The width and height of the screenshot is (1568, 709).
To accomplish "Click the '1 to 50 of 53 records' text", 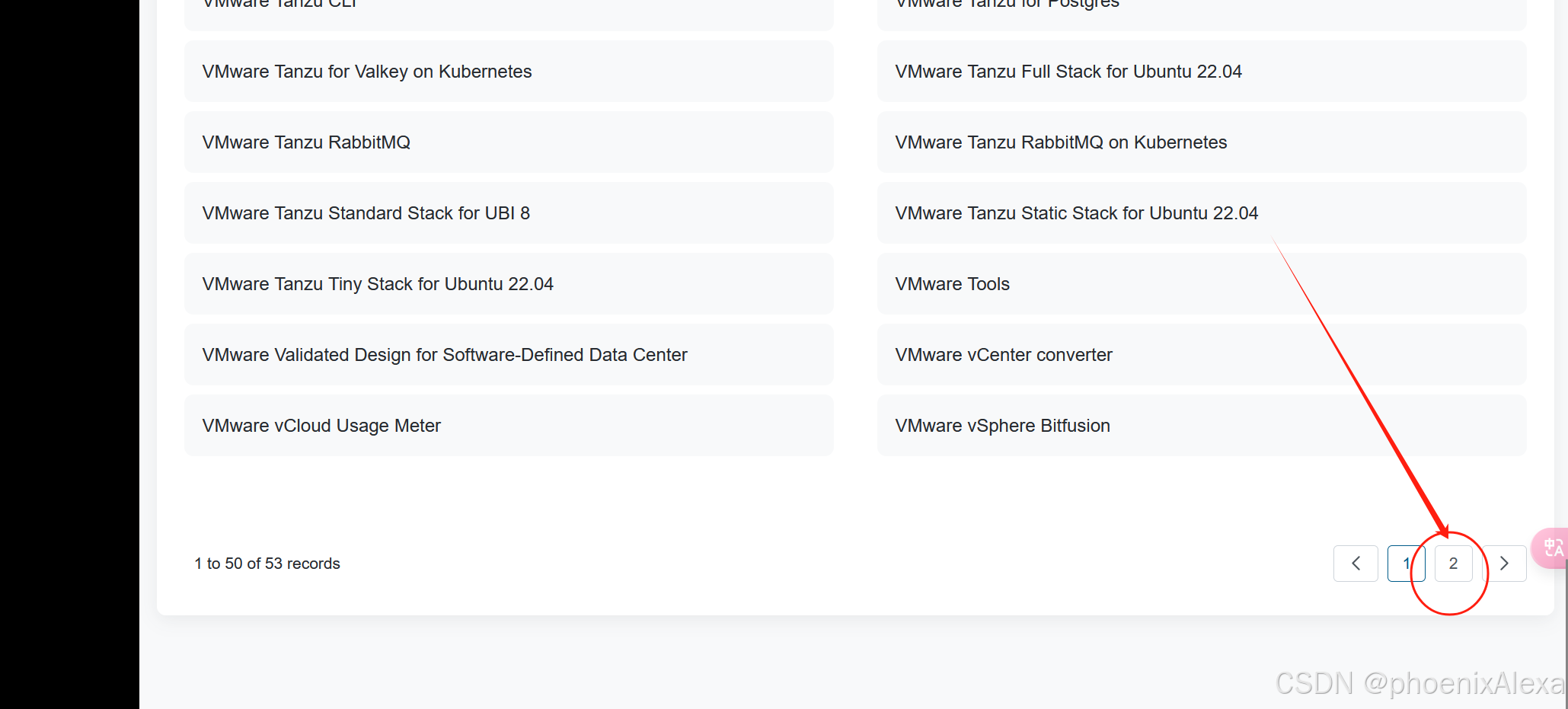I will pos(267,564).
